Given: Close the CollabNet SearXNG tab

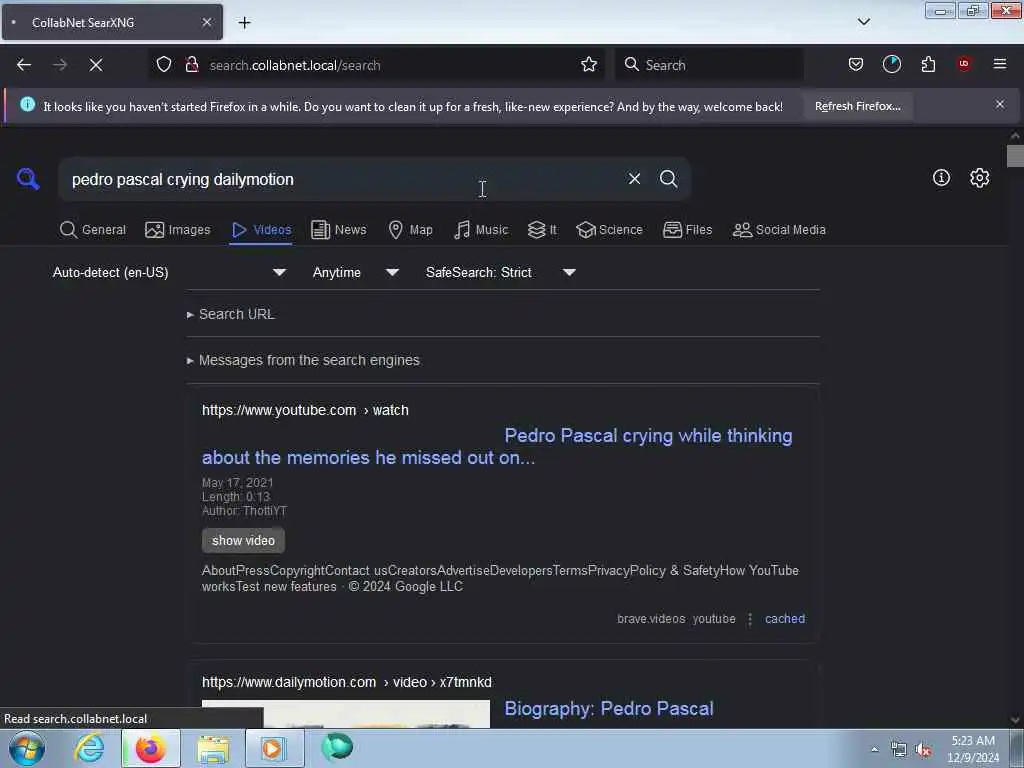Looking at the screenshot, I should (206, 22).
